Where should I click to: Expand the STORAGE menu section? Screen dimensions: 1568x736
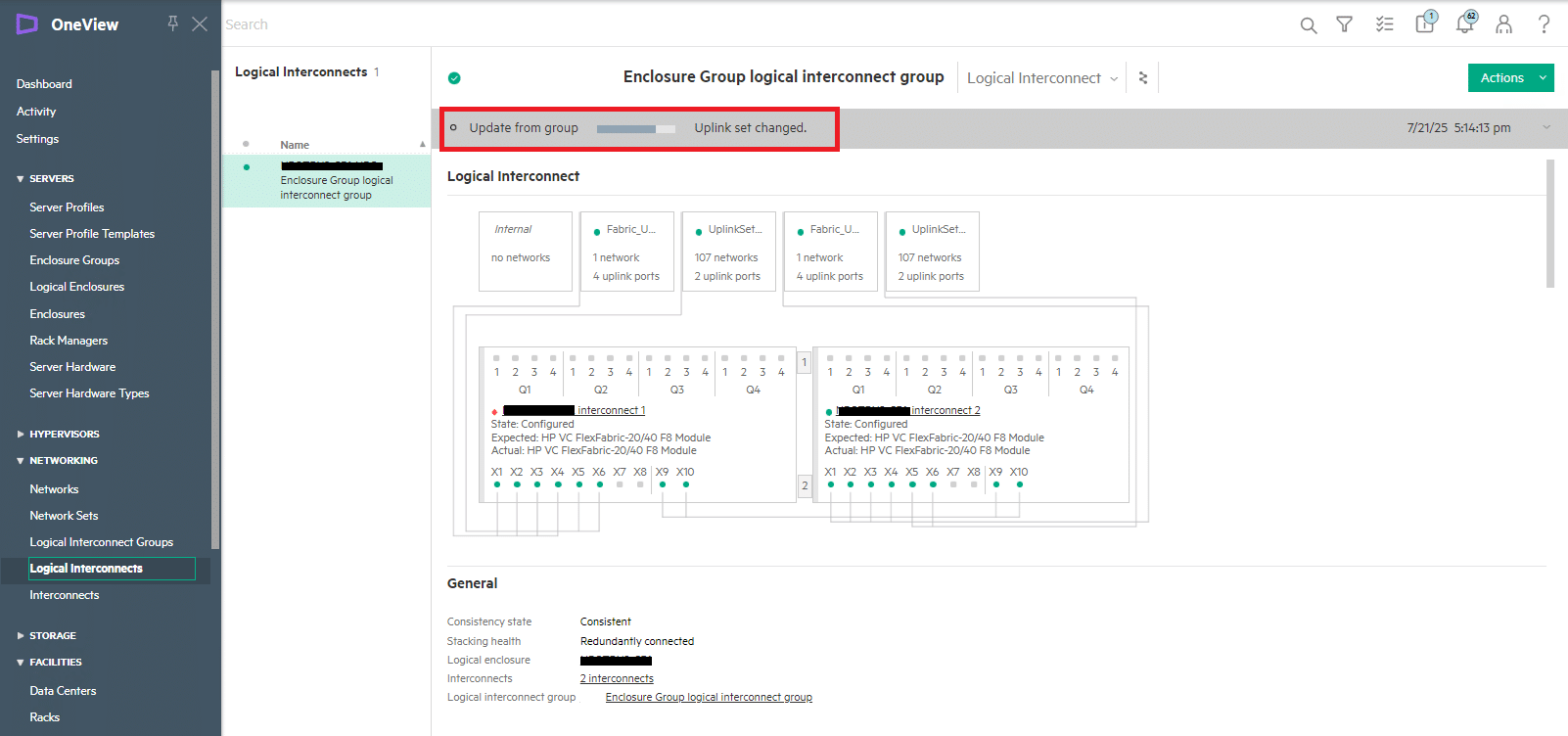(46, 635)
